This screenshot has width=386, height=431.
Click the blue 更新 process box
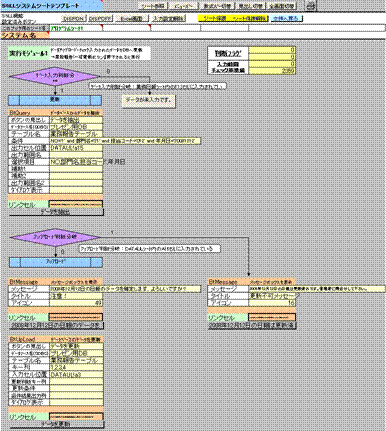click(55, 100)
